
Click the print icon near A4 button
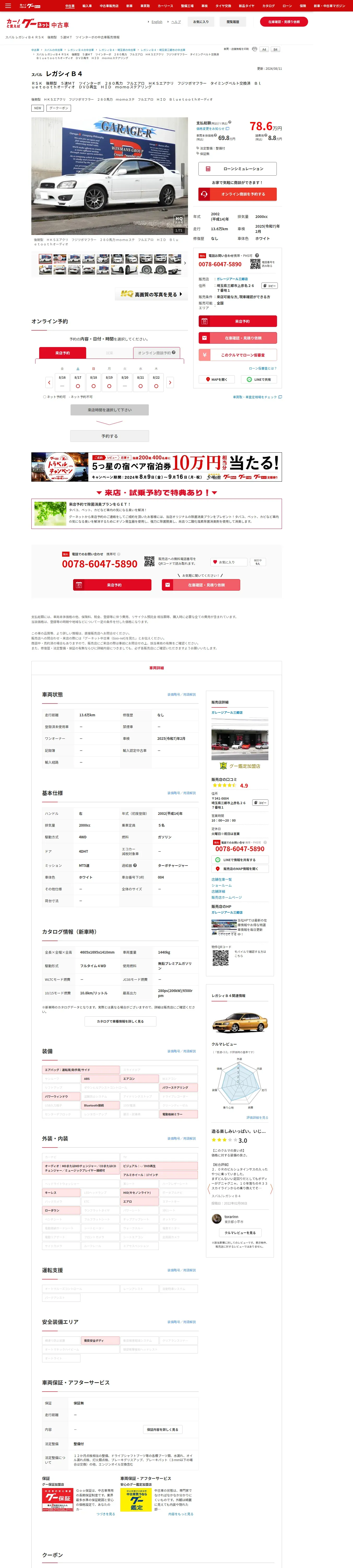point(254,49)
